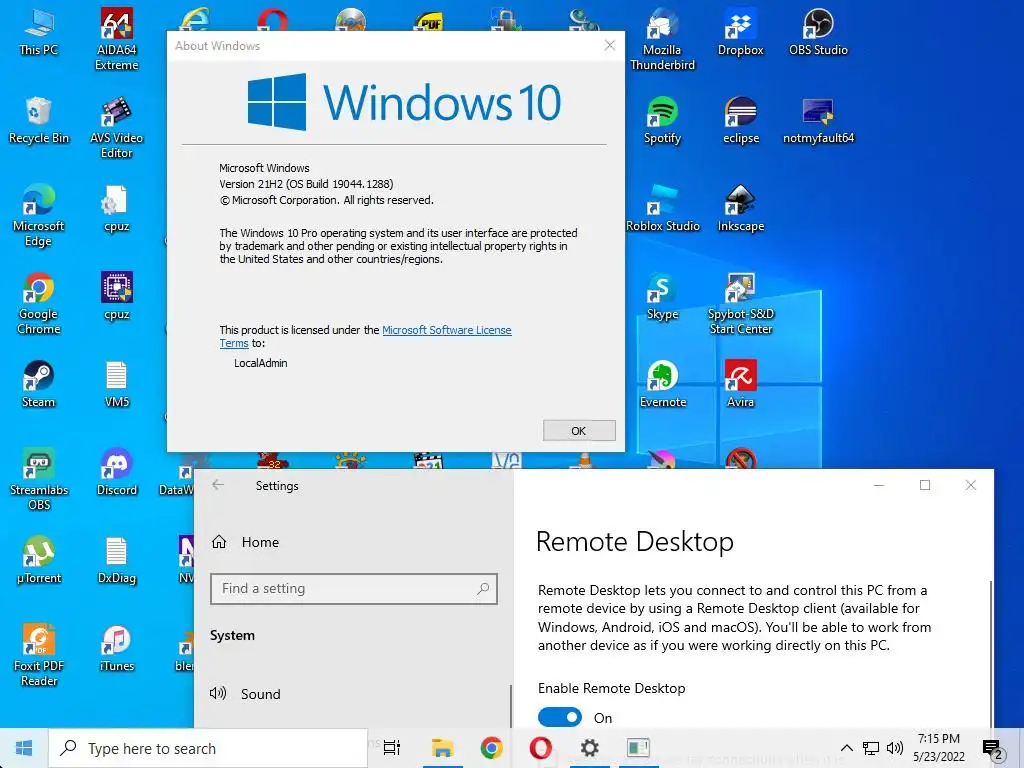Open Opera from the taskbar
This screenshot has height=768, width=1024.
click(x=540, y=748)
